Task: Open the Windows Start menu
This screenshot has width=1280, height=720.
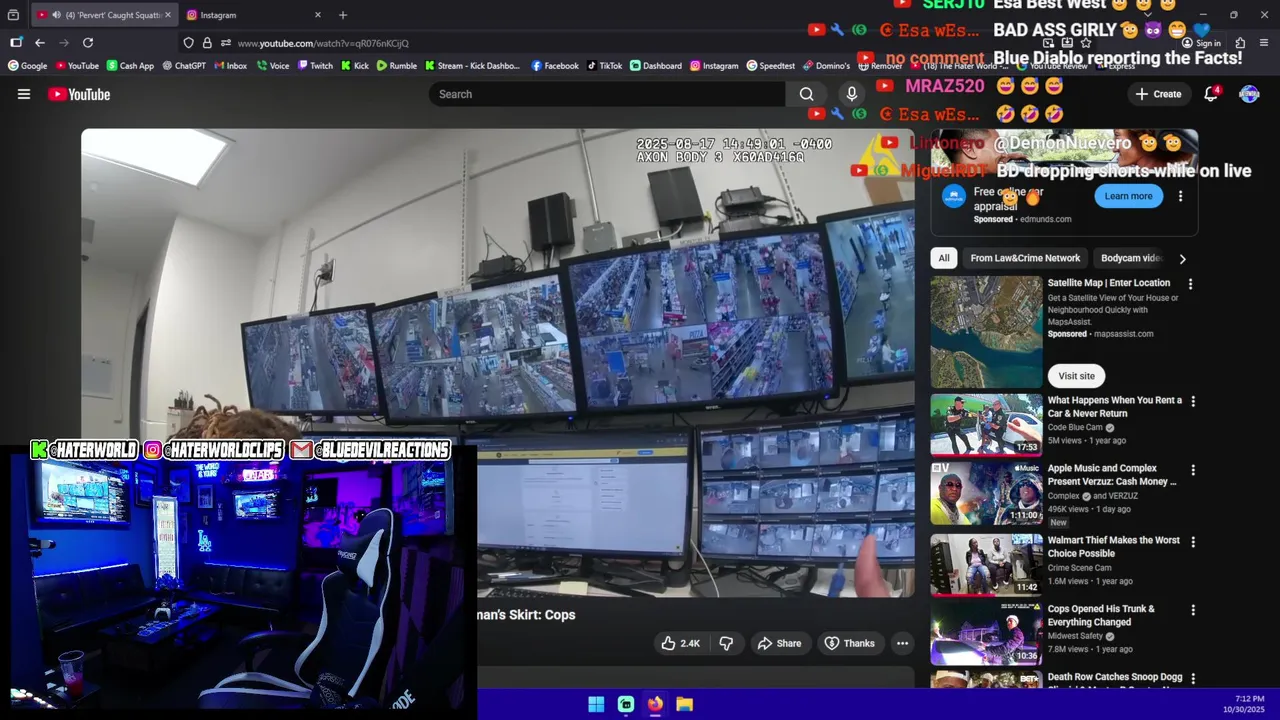Action: point(596,704)
